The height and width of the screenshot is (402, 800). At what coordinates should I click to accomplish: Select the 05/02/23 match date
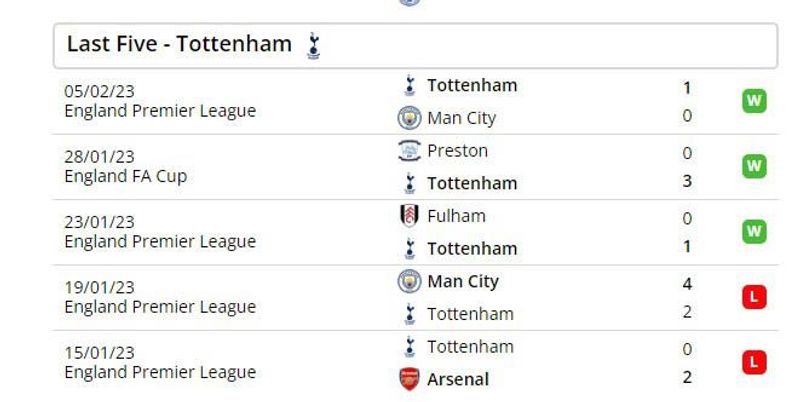coord(99,91)
